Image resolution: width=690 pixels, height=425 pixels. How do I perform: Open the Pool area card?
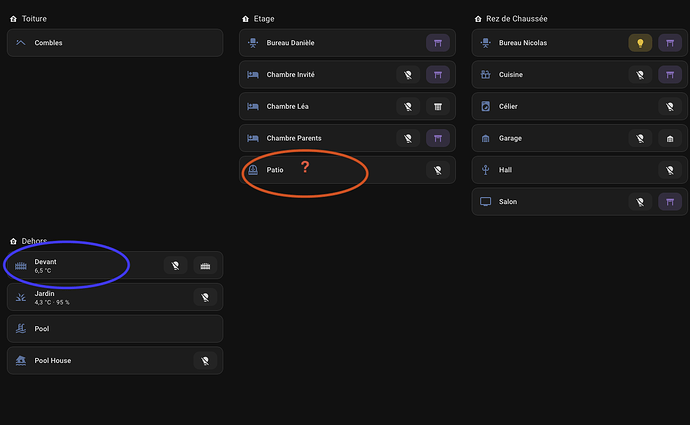click(114, 329)
